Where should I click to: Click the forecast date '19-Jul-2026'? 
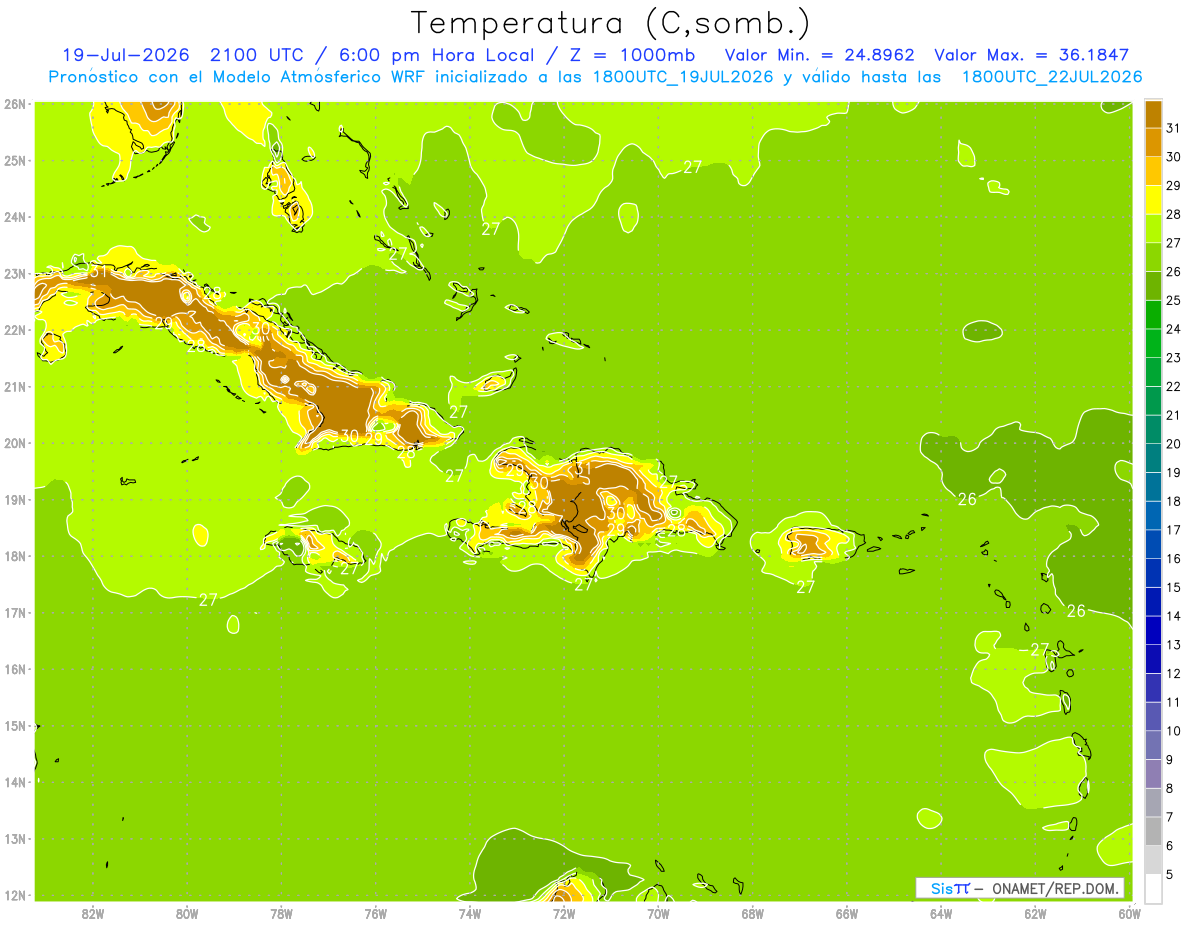click(125, 55)
